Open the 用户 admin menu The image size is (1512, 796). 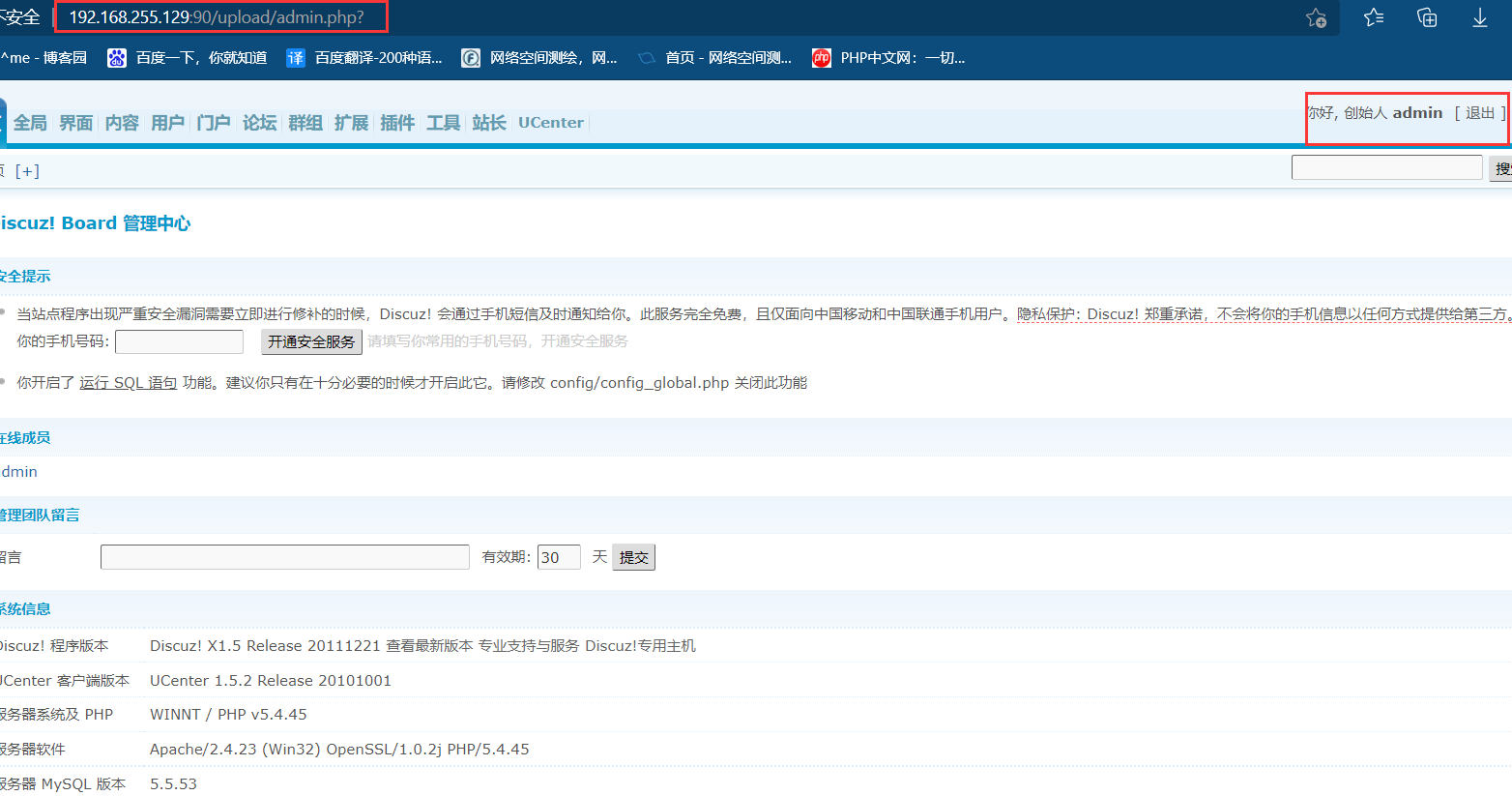point(167,123)
